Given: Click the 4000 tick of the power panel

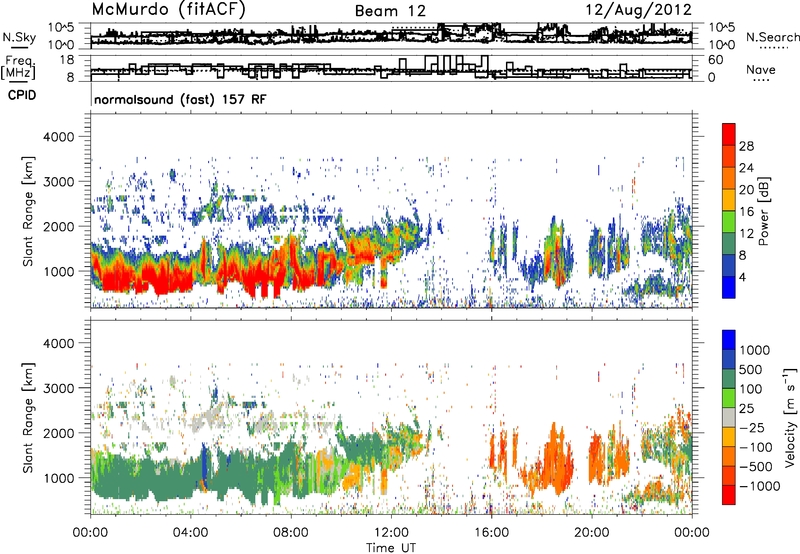Looking at the screenshot, I should 59,137.
